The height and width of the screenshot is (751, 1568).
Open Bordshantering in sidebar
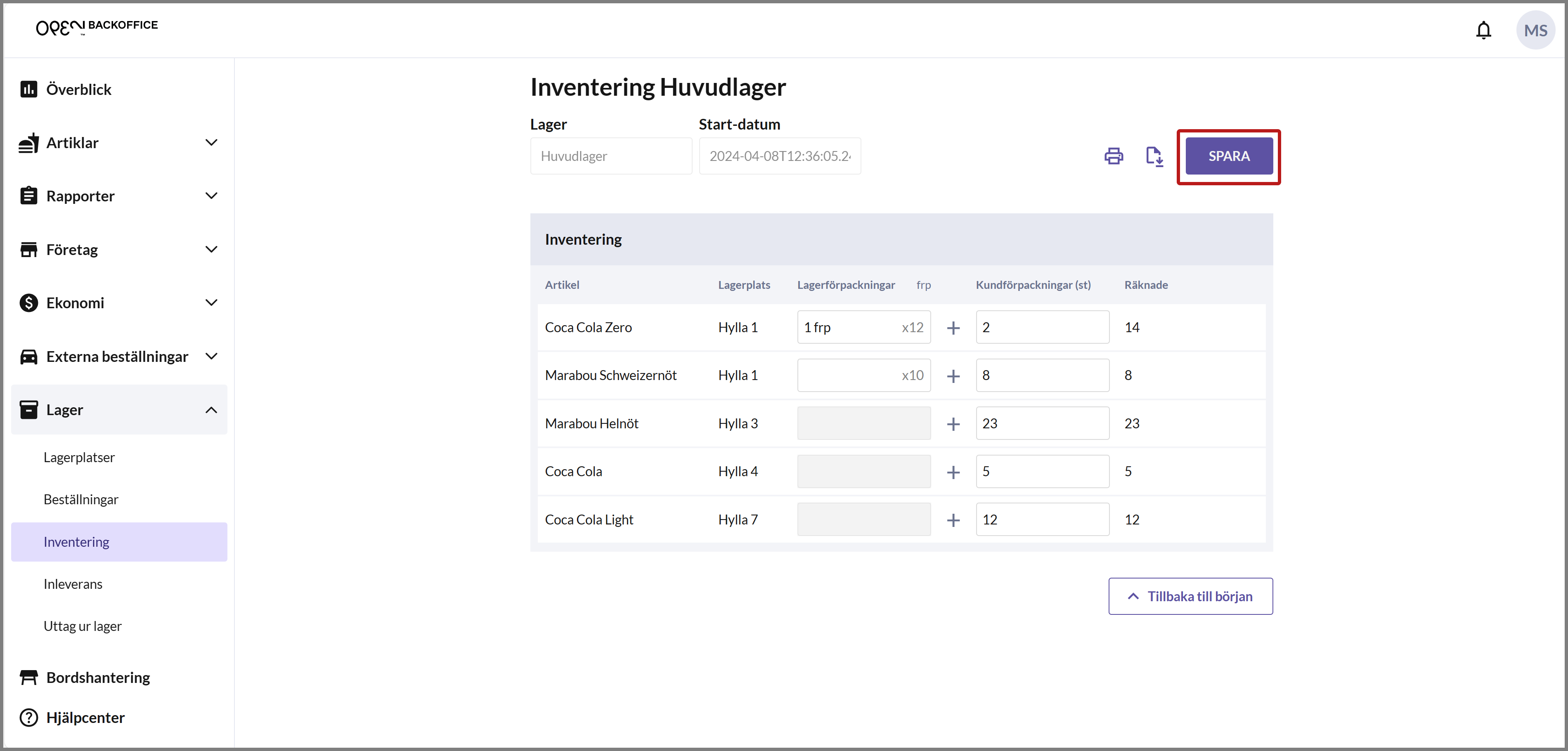pyautogui.click(x=98, y=678)
